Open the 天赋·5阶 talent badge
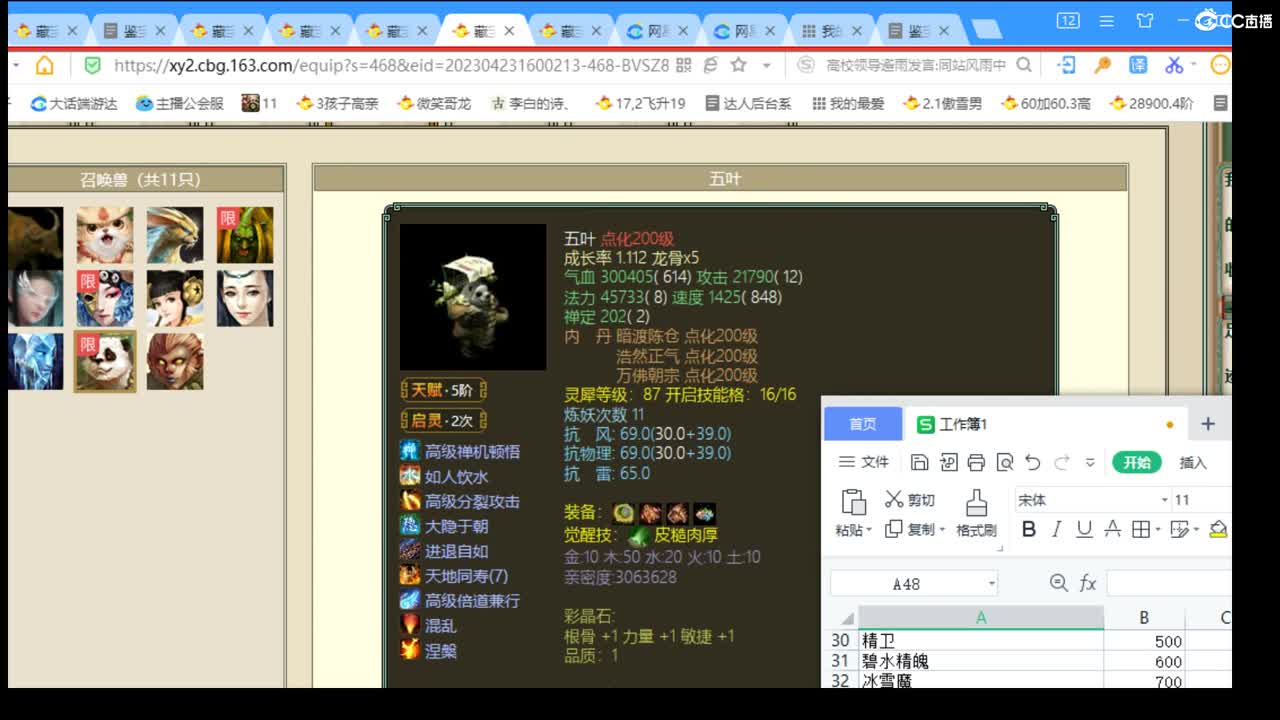The width and height of the screenshot is (1280, 720). point(443,390)
